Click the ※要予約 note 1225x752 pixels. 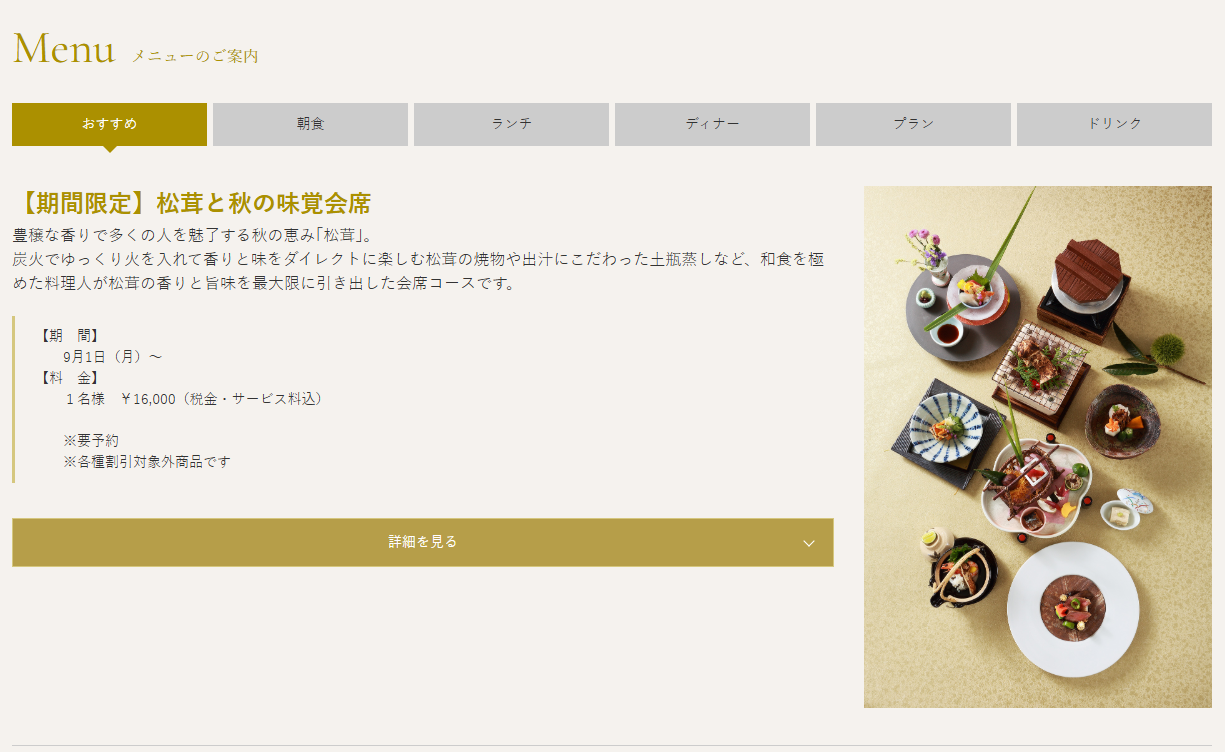point(91,440)
